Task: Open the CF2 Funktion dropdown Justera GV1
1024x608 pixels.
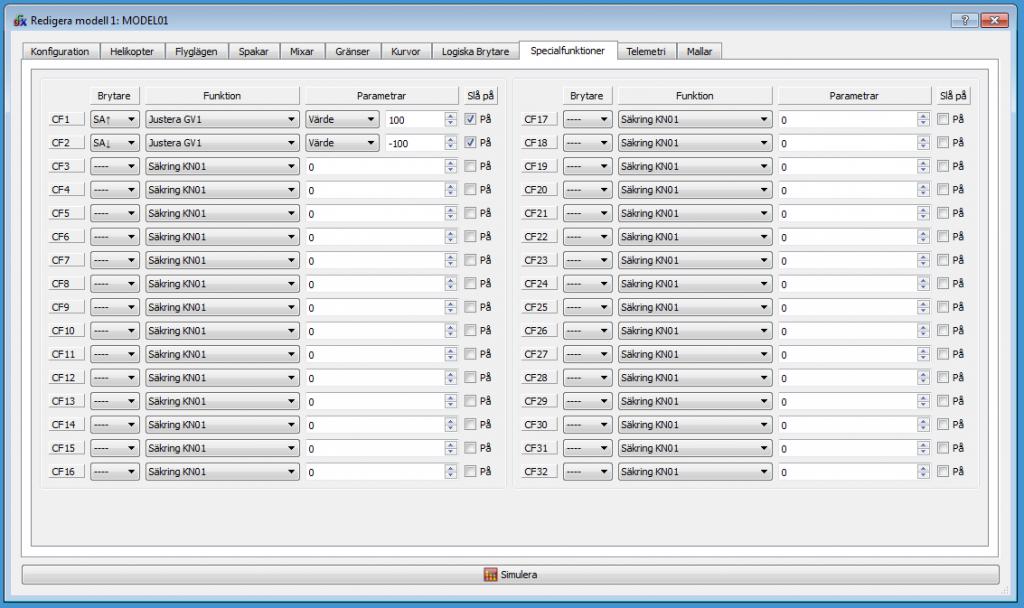Action: pos(222,143)
